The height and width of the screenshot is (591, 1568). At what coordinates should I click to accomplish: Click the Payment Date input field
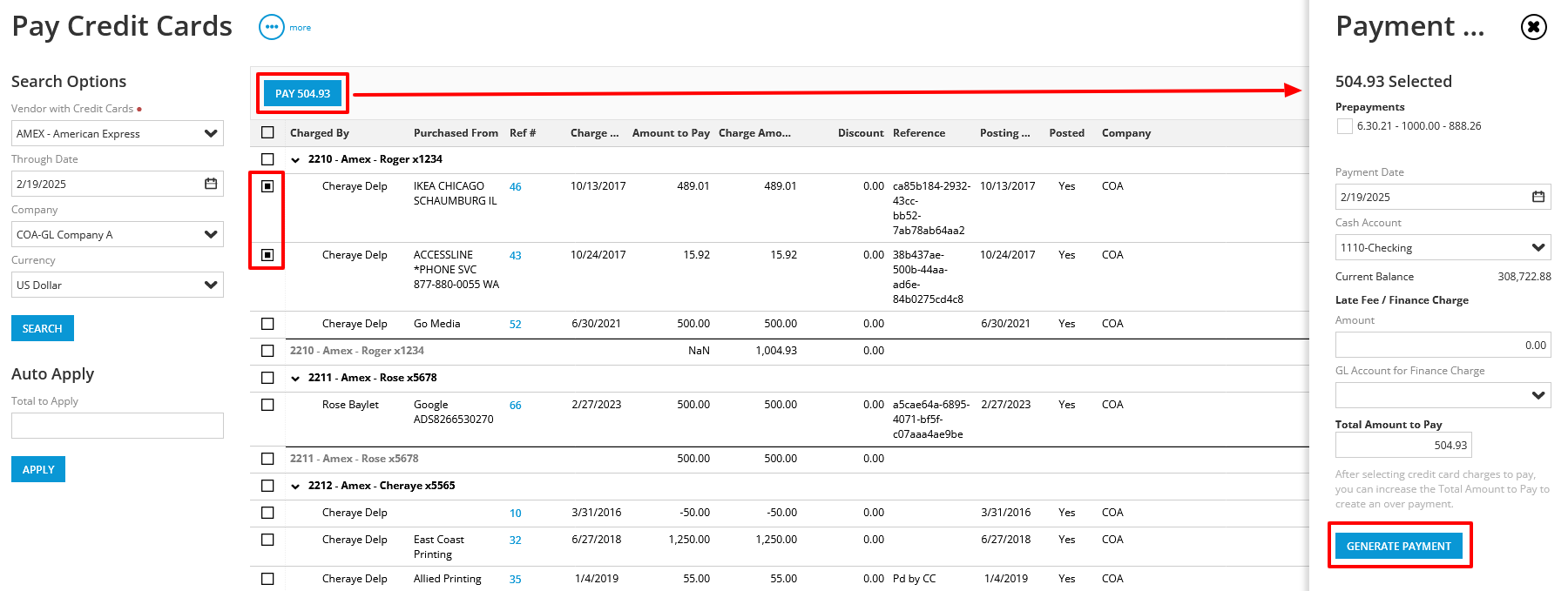(1443, 197)
